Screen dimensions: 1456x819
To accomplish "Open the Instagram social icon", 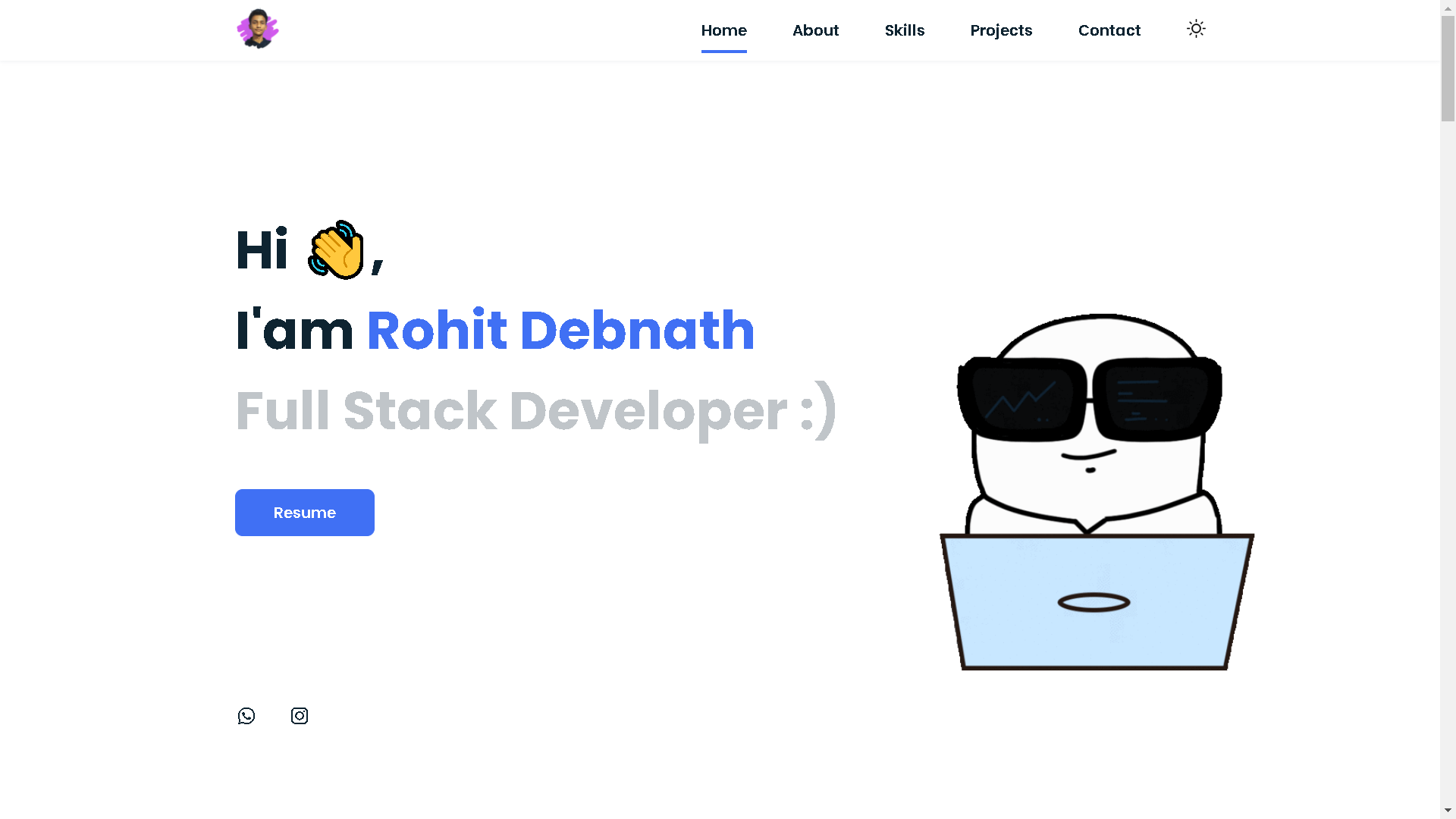I will tap(300, 716).
